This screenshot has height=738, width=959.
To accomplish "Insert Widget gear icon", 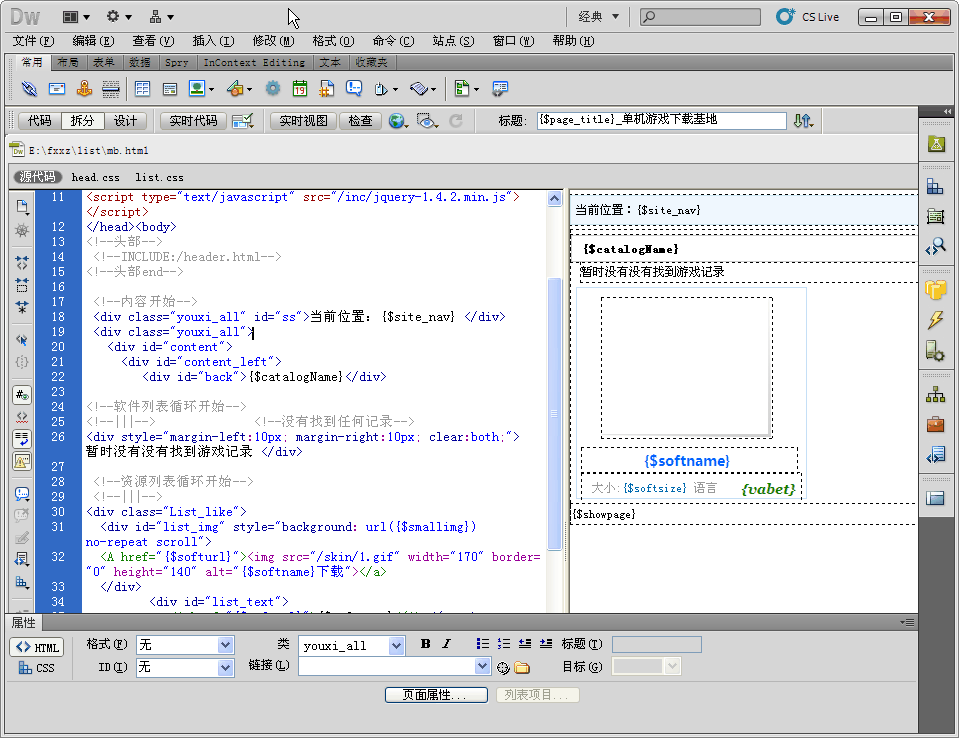I will coord(272,88).
